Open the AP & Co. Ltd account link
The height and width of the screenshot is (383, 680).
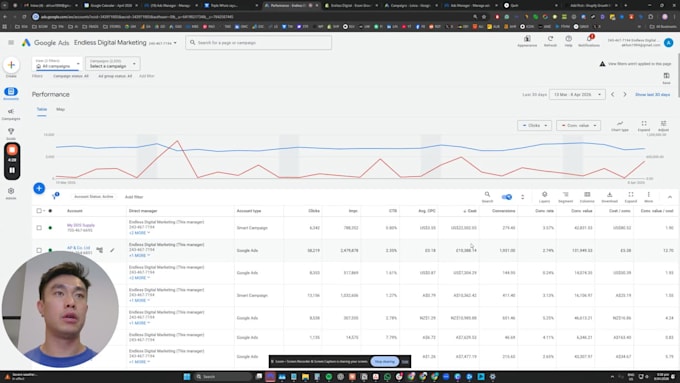coord(78,248)
